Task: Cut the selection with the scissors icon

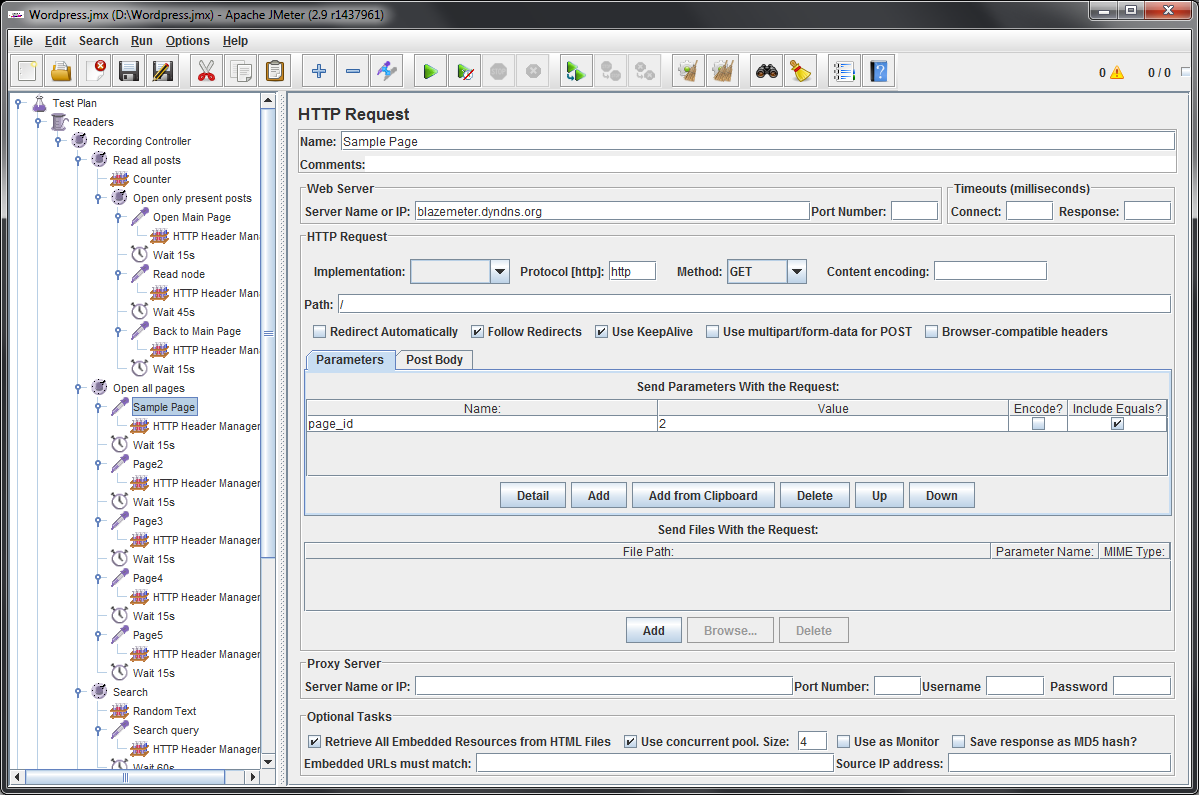Action: (x=206, y=71)
